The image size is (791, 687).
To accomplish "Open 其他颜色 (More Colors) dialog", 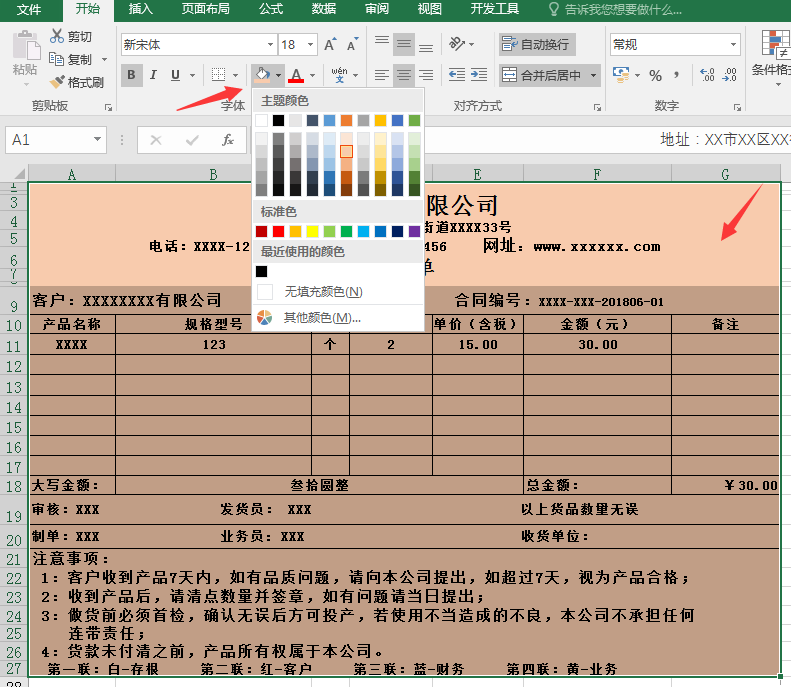I will point(337,317).
